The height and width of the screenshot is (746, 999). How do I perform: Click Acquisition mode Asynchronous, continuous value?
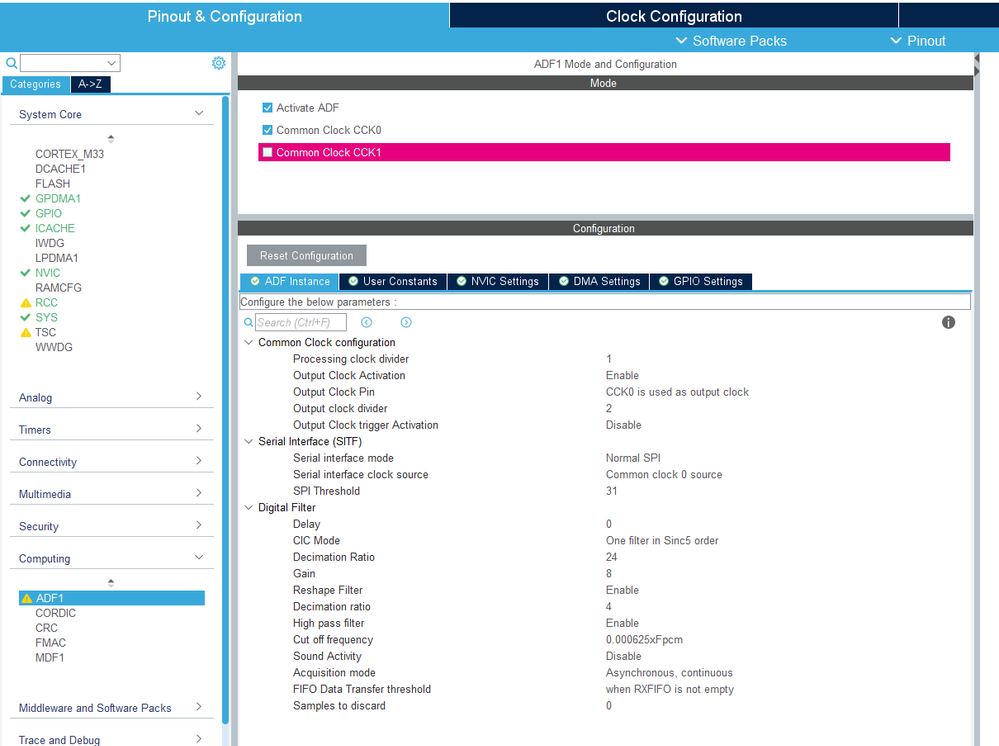(669, 673)
